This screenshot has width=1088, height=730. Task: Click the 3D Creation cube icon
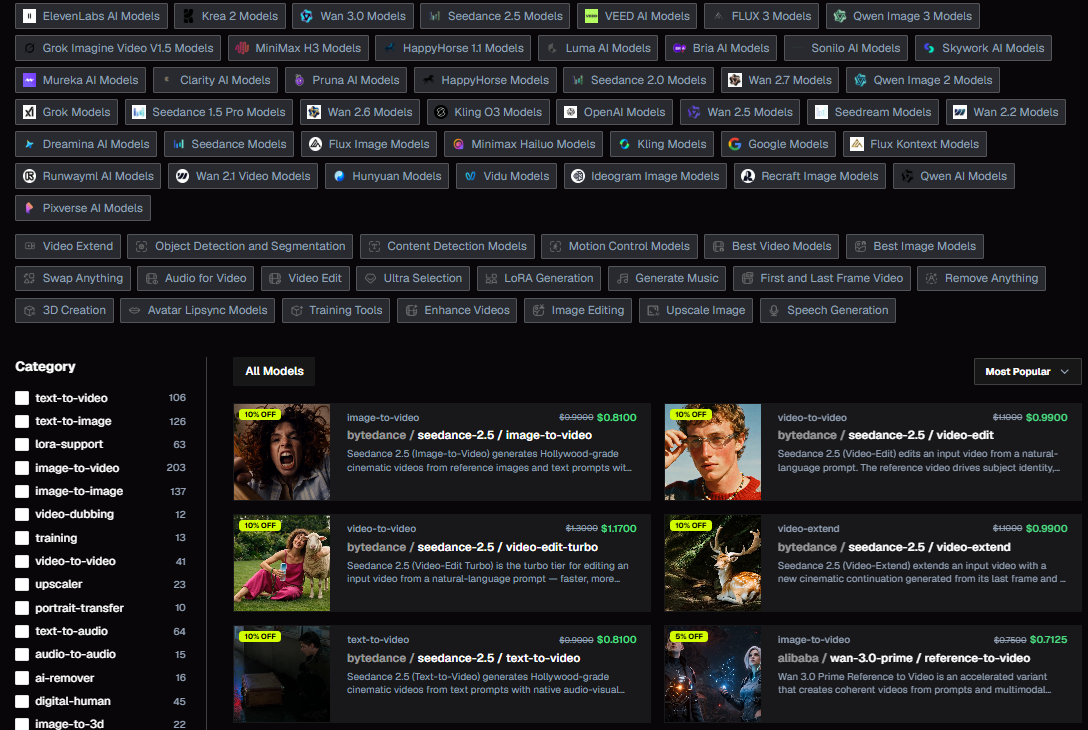[x=29, y=310]
